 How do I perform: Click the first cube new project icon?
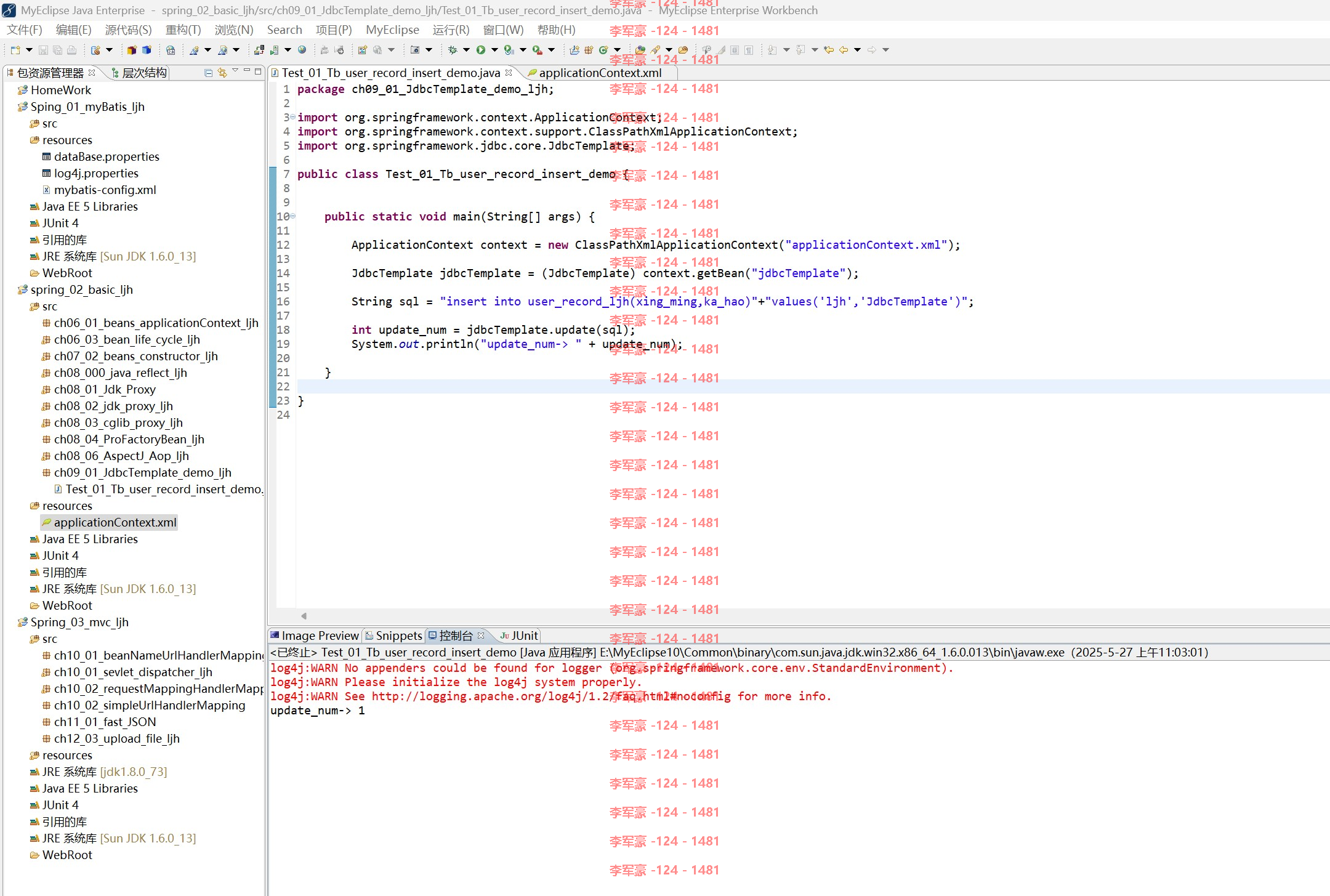(132, 50)
